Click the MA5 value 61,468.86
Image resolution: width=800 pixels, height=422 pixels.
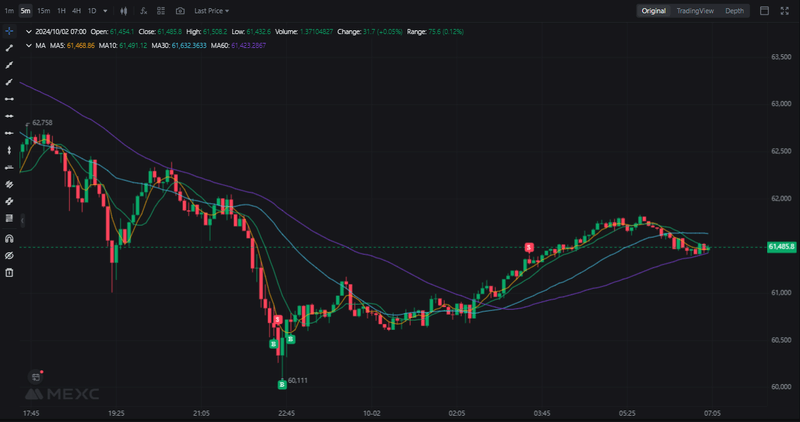tap(81, 45)
